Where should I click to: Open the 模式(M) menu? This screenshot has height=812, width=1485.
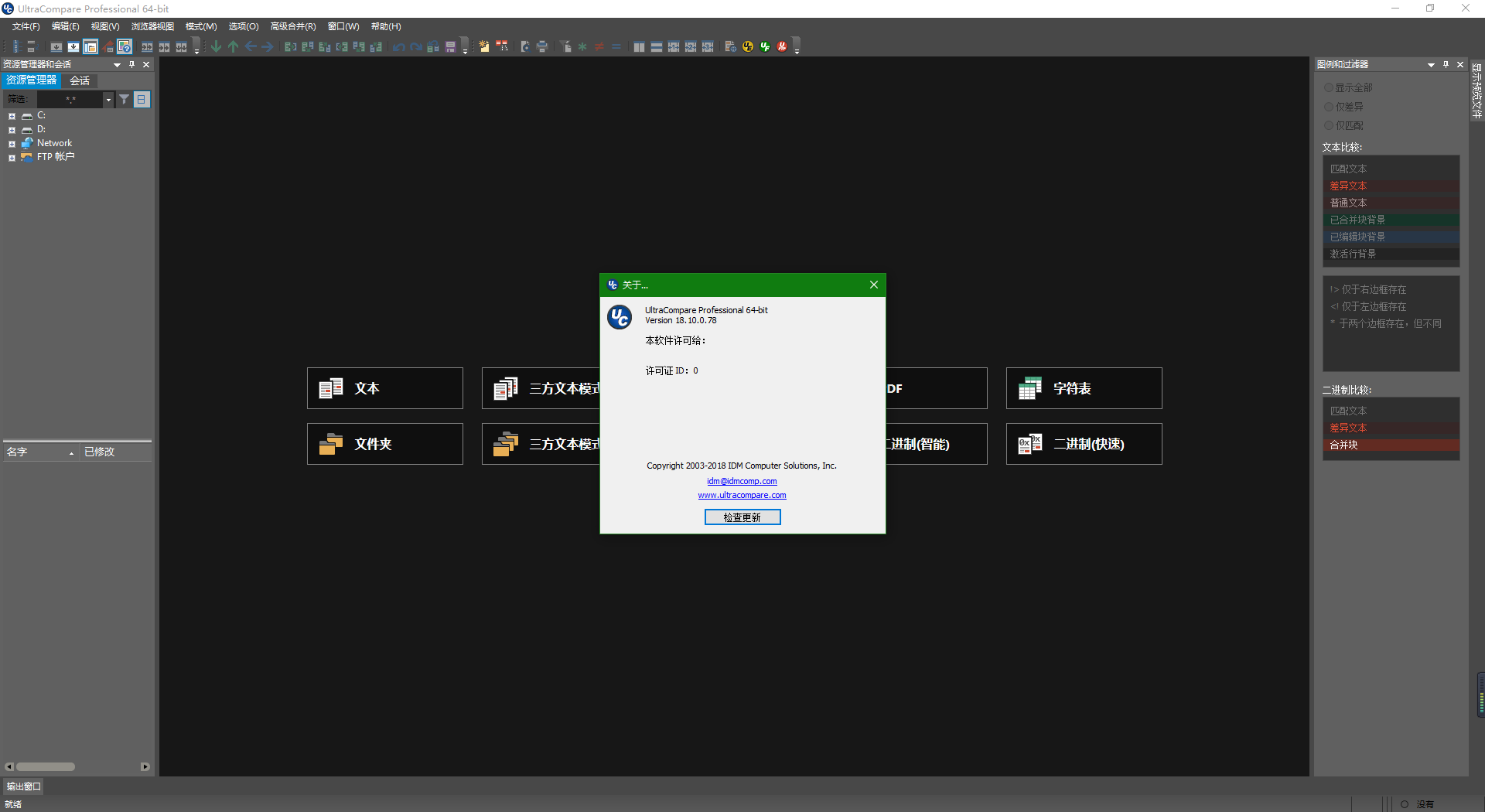pyautogui.click(x=201, y=26)
